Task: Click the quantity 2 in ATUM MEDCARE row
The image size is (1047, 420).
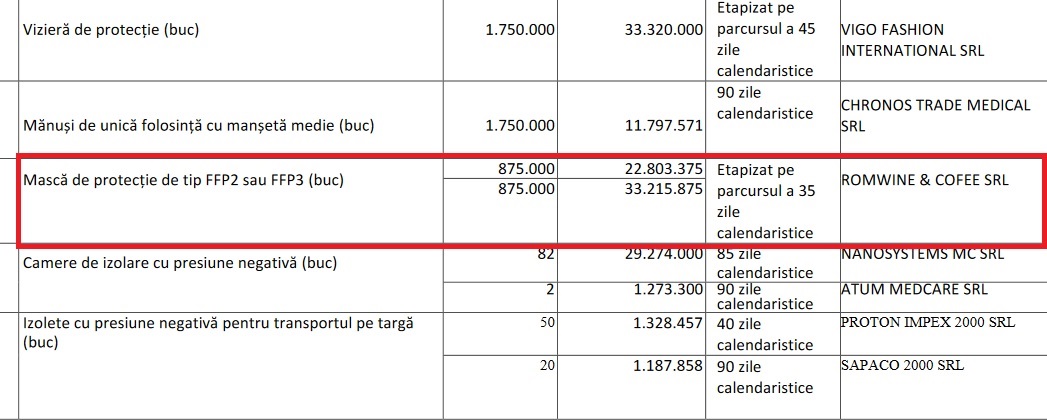Action: click(551, 290)
